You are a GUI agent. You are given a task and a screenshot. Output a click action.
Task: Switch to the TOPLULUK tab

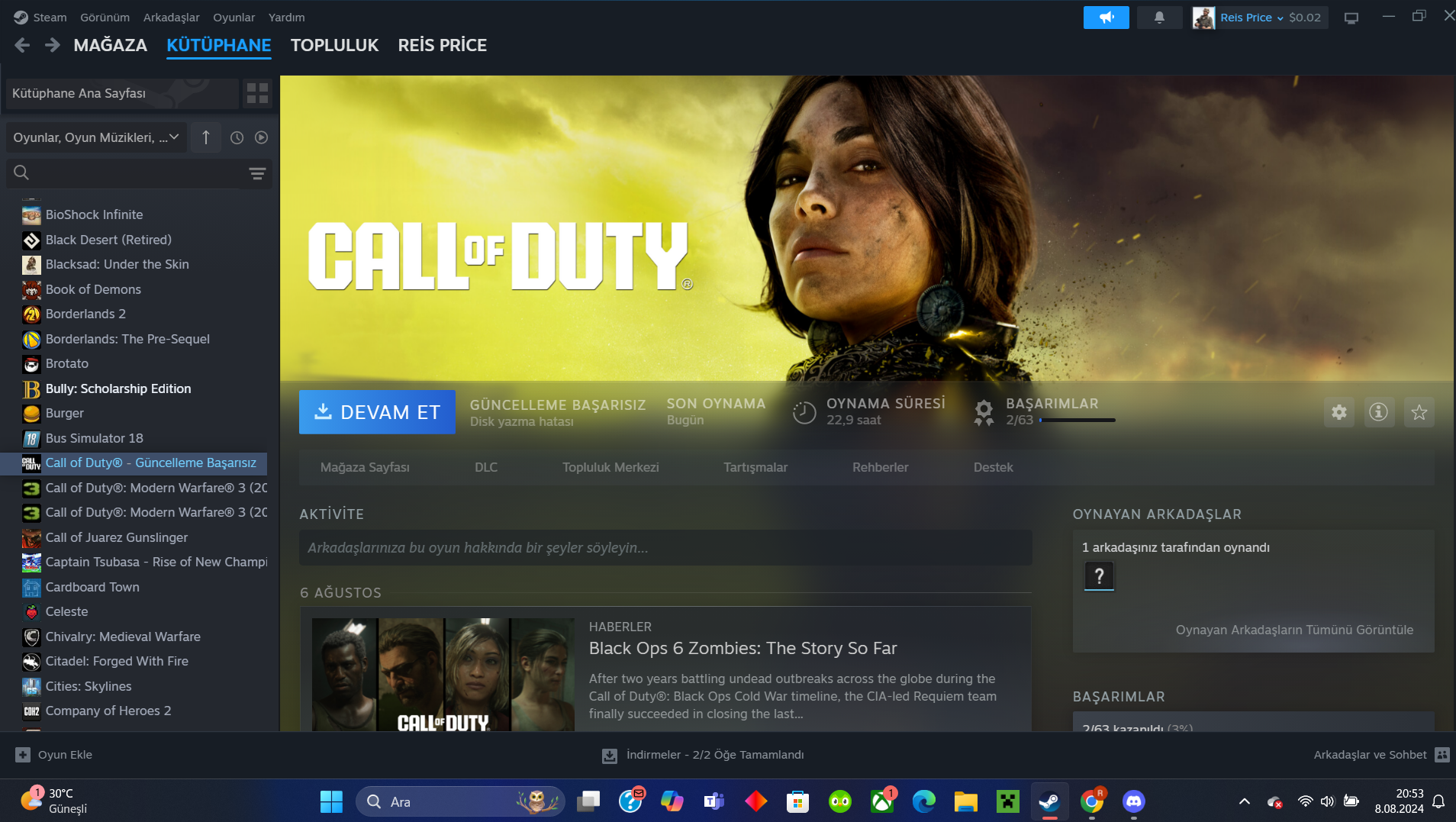click(x=334, y=45)
